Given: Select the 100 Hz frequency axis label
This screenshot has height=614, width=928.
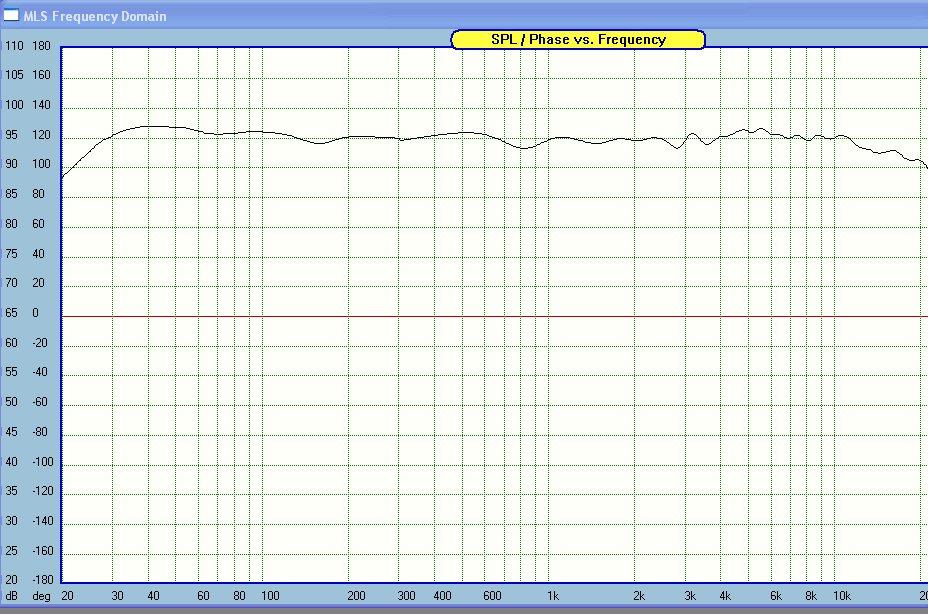Looking at the screenshot, I should tap(270, 596).
